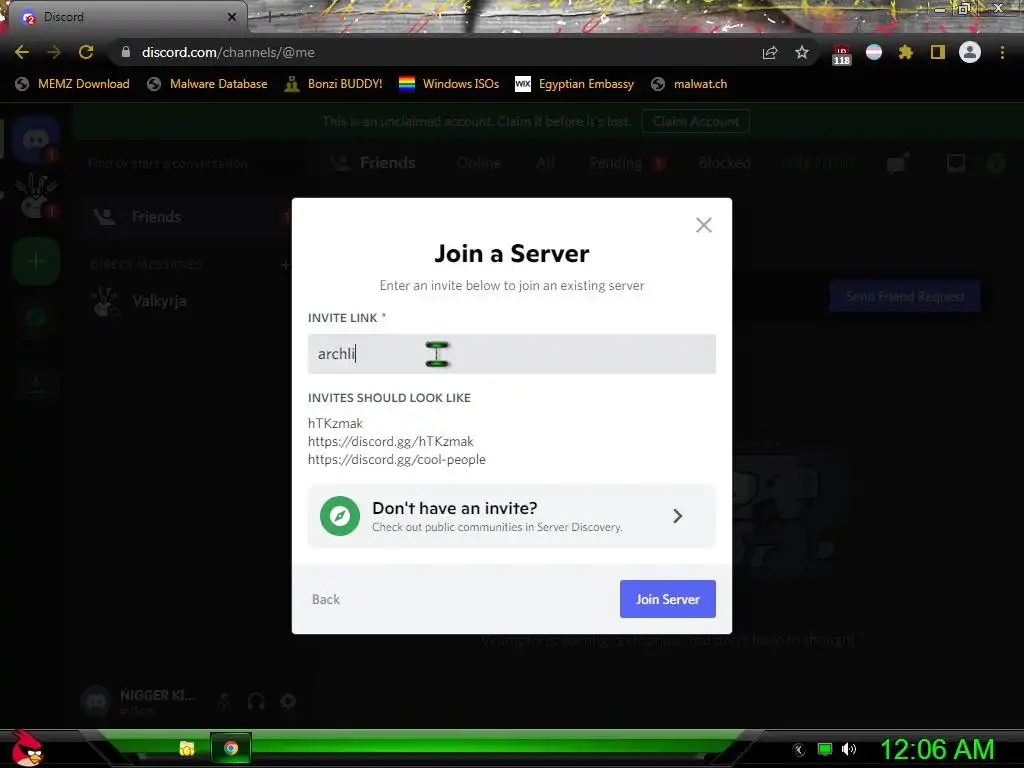Click the browser forward arrow
The height and width of the screenshot is (768, 1024).
[x=54, y=52]
